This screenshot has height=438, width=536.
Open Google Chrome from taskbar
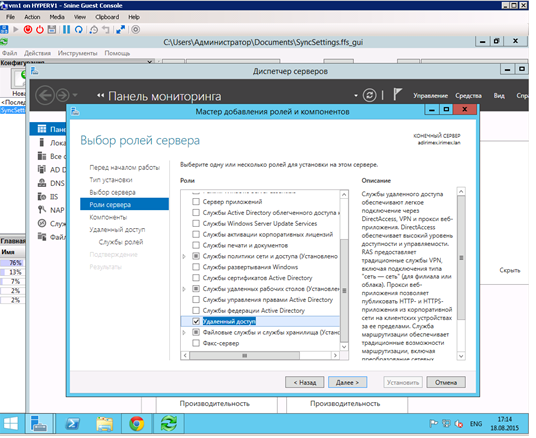(x=137, y=424)
